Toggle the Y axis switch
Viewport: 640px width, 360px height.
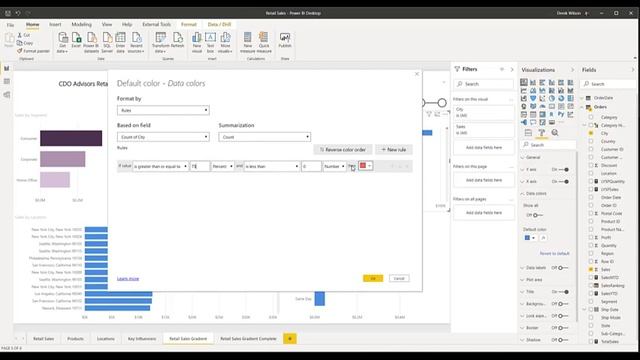(564, 169)
